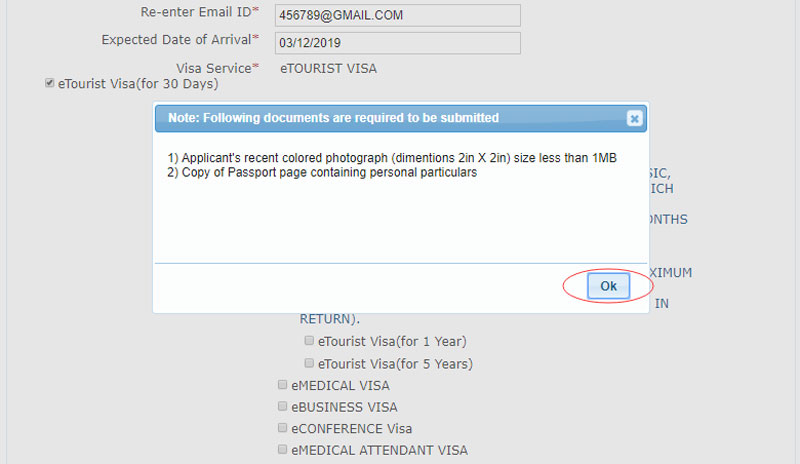Tick the eTourist Visa(for 1 Year) checkbox

pos(310,341)
